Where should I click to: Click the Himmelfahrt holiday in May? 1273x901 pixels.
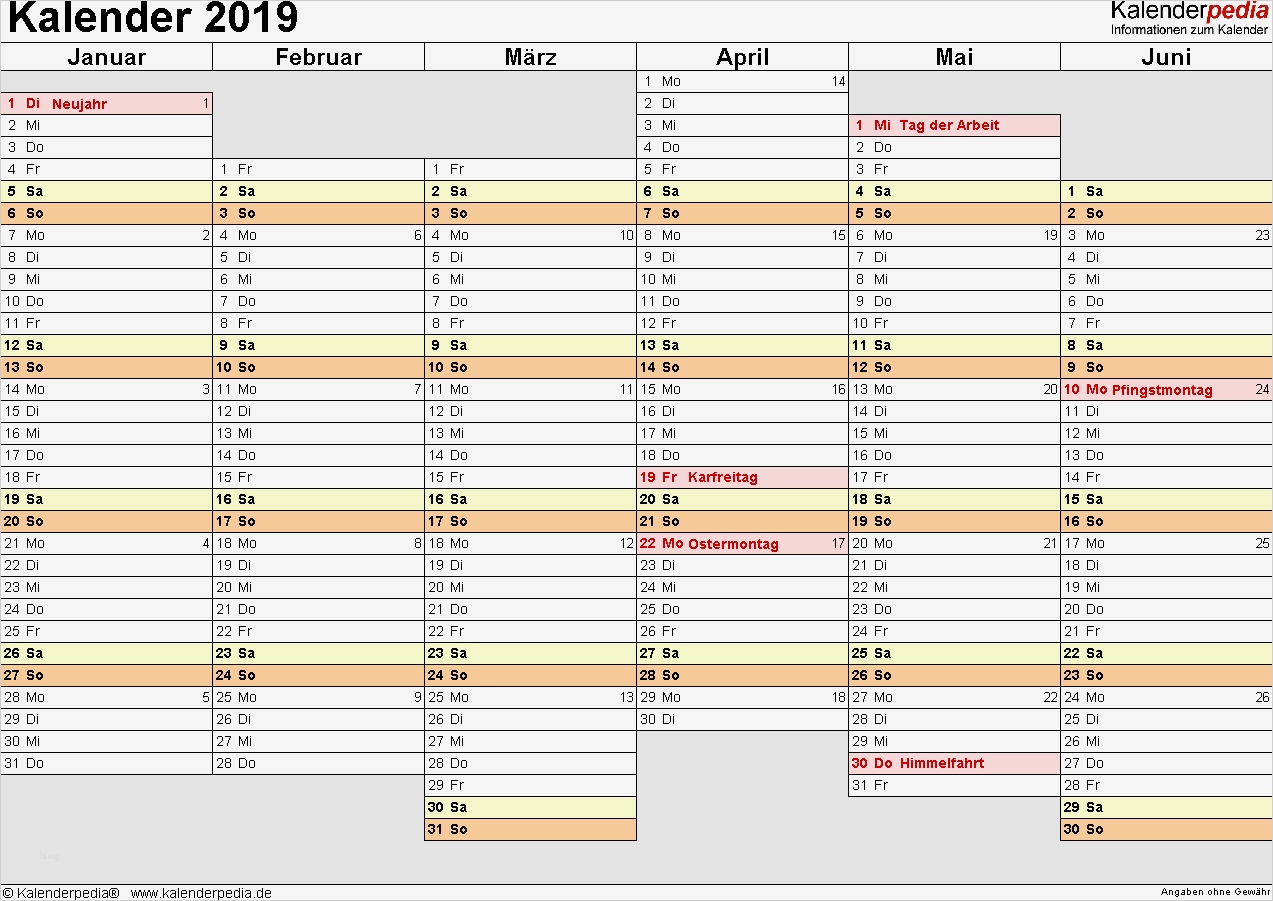(942, 763)
